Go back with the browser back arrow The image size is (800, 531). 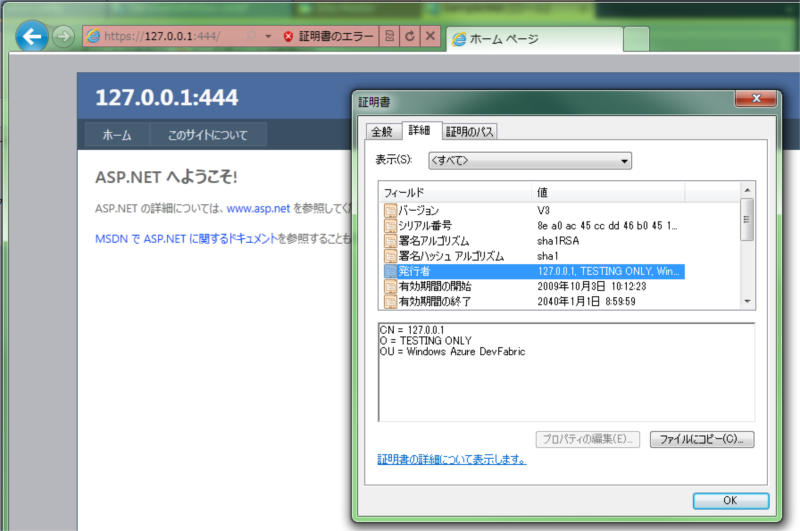[32, 37]
